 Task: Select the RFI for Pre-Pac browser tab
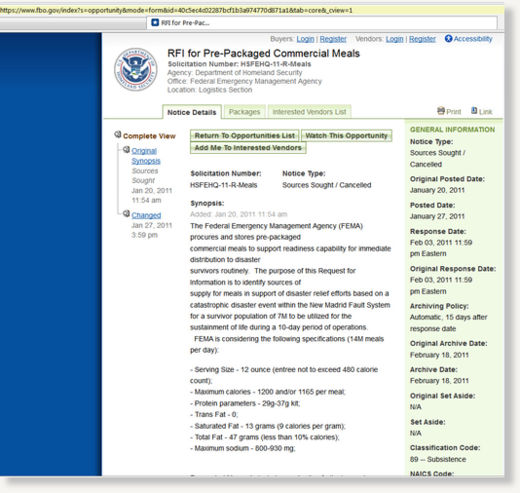pyautogui.click(x=322, y=23)
